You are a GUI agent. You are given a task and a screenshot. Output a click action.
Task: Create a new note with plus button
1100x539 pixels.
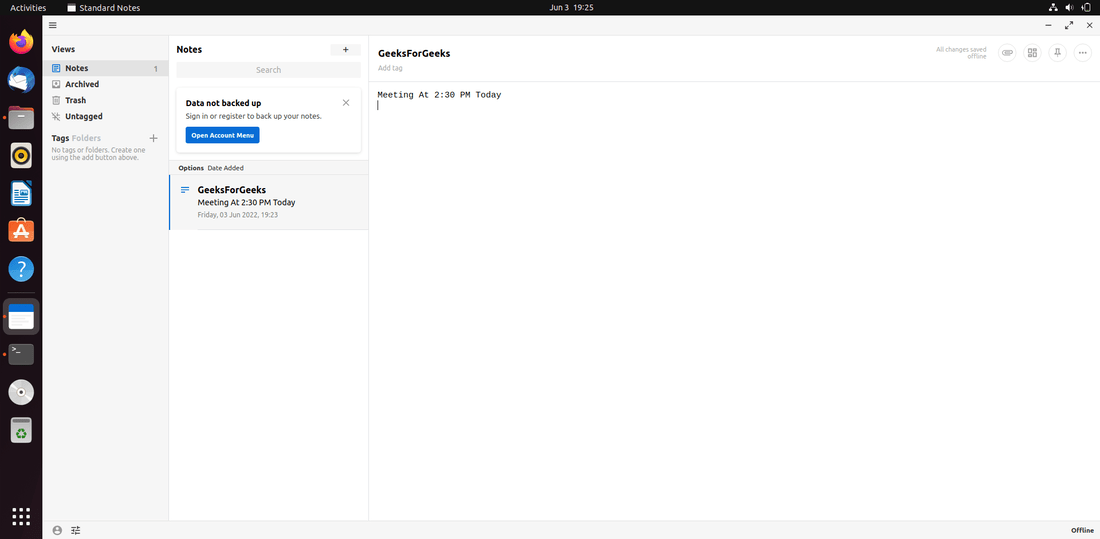click(345, 50)
